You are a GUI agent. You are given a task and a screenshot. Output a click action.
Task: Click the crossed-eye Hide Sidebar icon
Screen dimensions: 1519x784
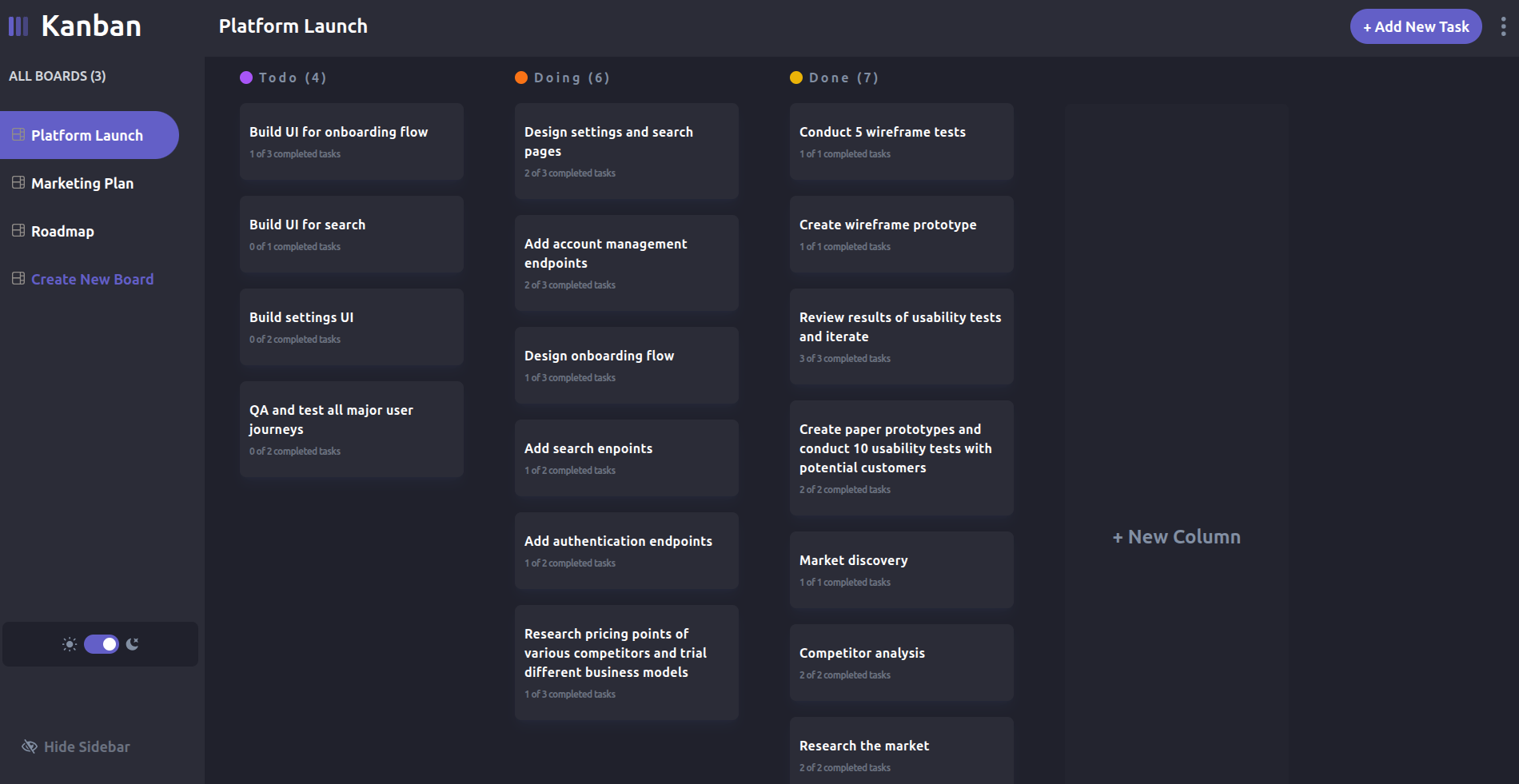tap(30, 746)
